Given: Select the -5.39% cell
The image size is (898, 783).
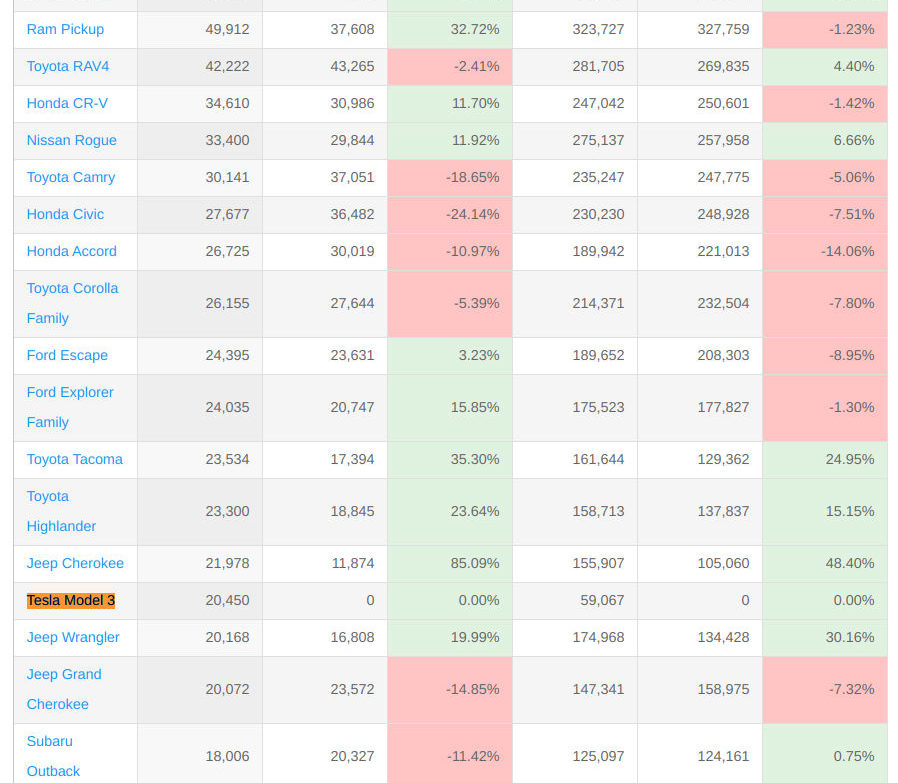Looking at the screenshot, I should (x=450, y=304).
